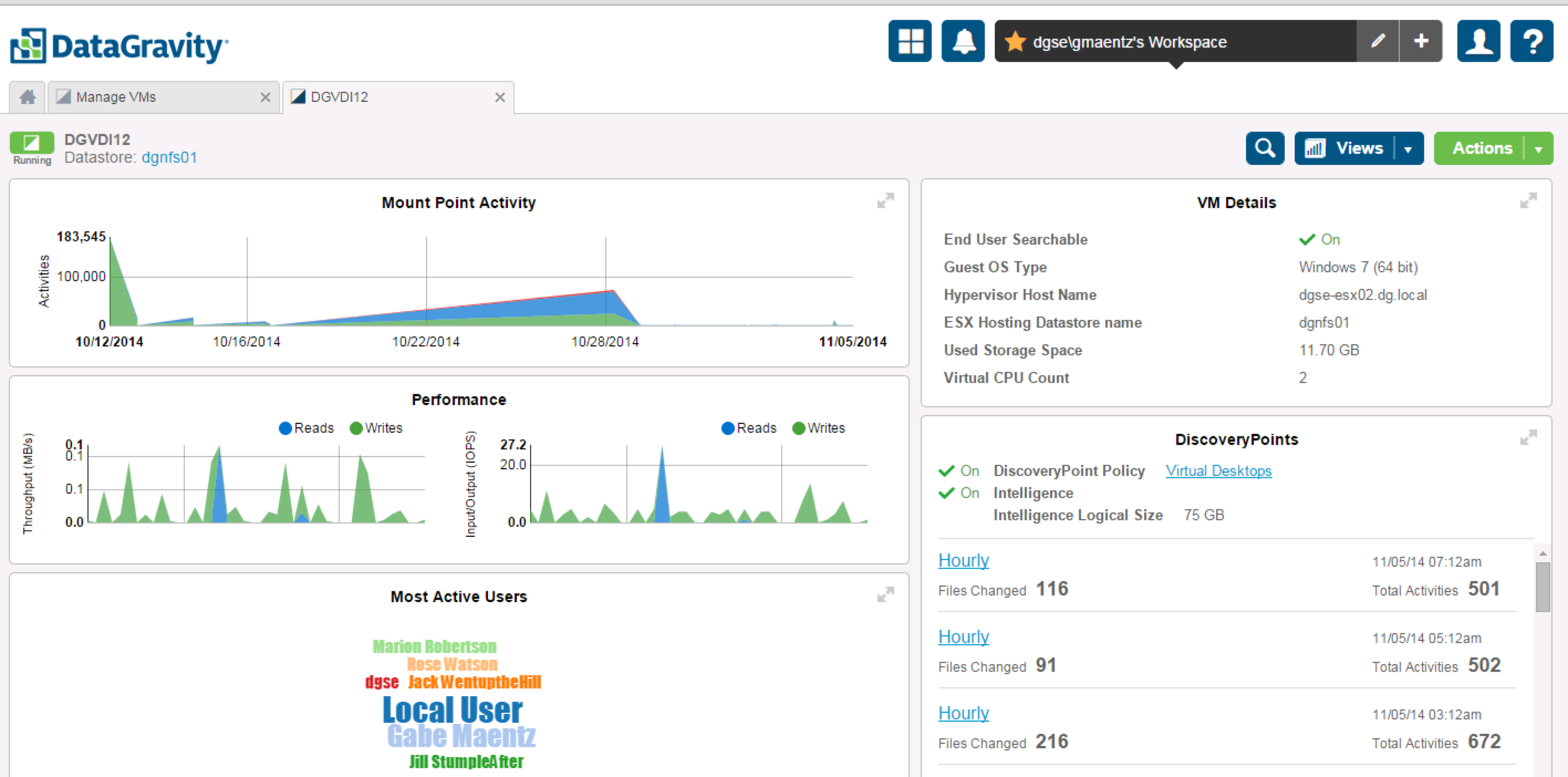Select Local User in word cloud
The height and width of the screenshot is (777, 1568).
452,711
